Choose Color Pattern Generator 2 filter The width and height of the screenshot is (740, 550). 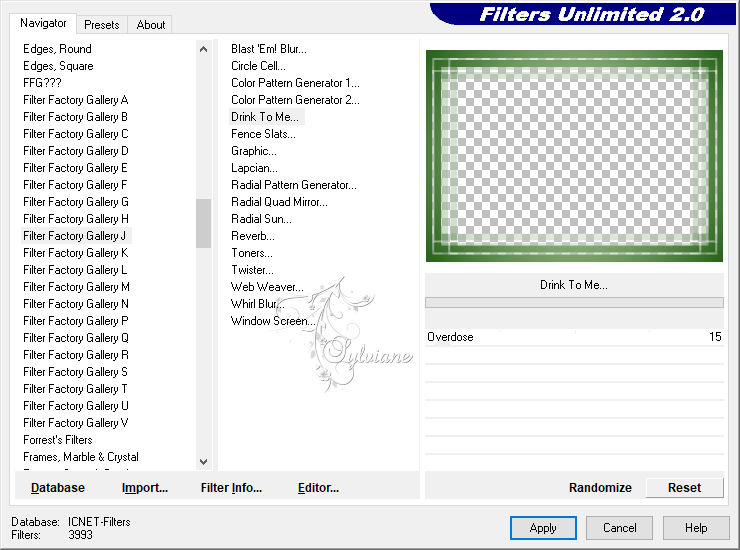point(295,100)
